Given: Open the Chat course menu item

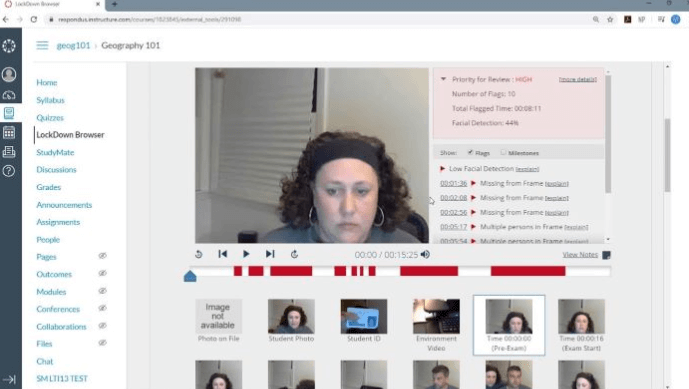Looking at the screenshot, I should pyautogui.click(x=45, y=361).
